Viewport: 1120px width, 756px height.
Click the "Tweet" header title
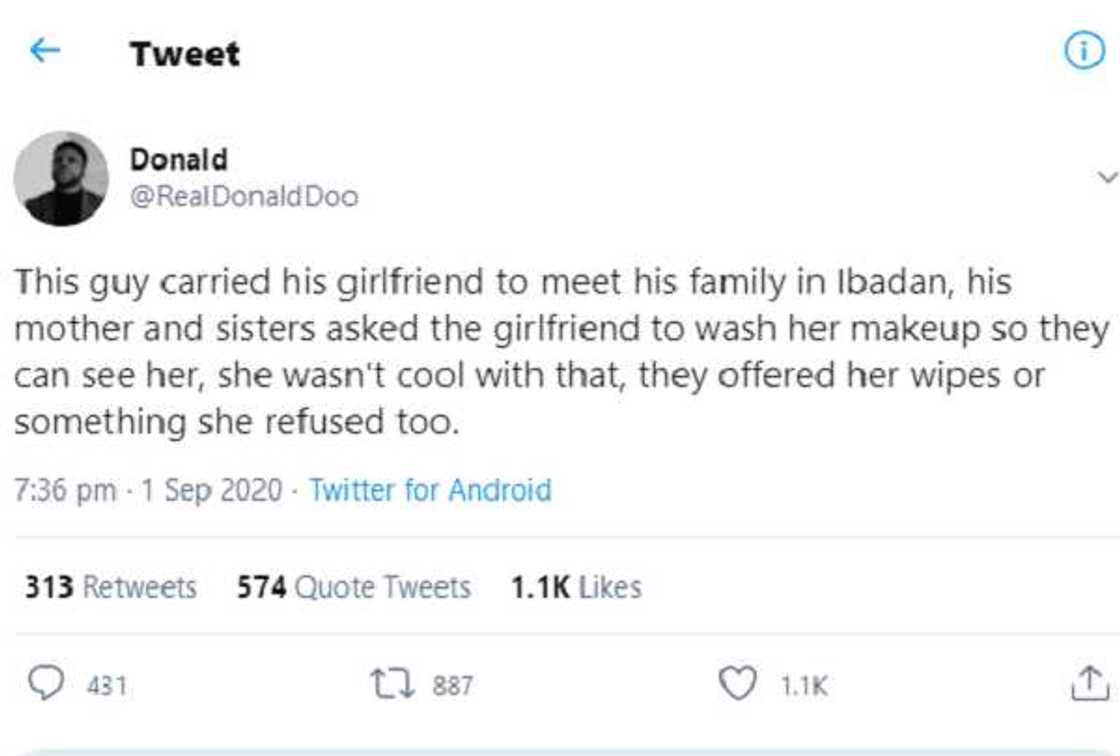tap(184, 53)
